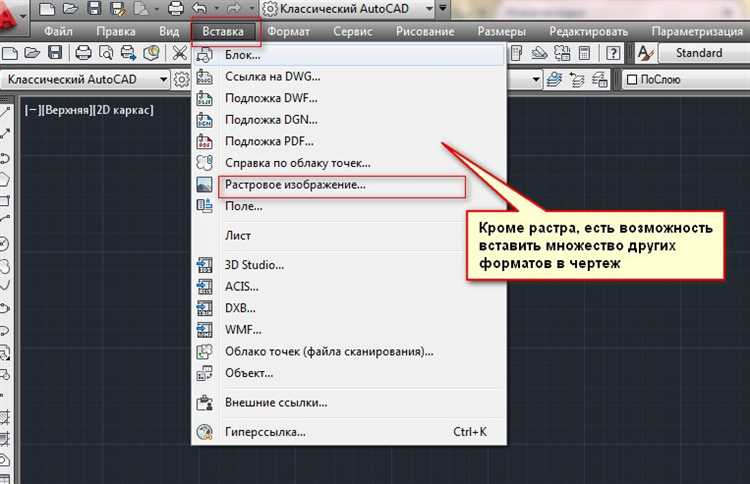The image size is (750, 484).
Task: Click 3D print icon in standard toolbar
Action: [x=152, y=53]
